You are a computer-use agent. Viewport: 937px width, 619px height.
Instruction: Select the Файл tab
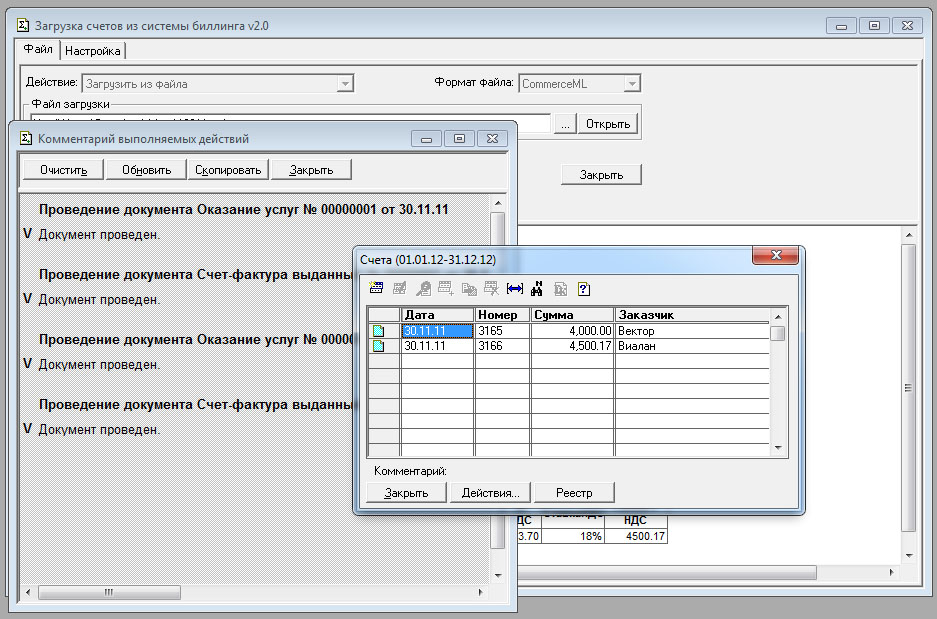pyautogui.click(x=37, y=50)
